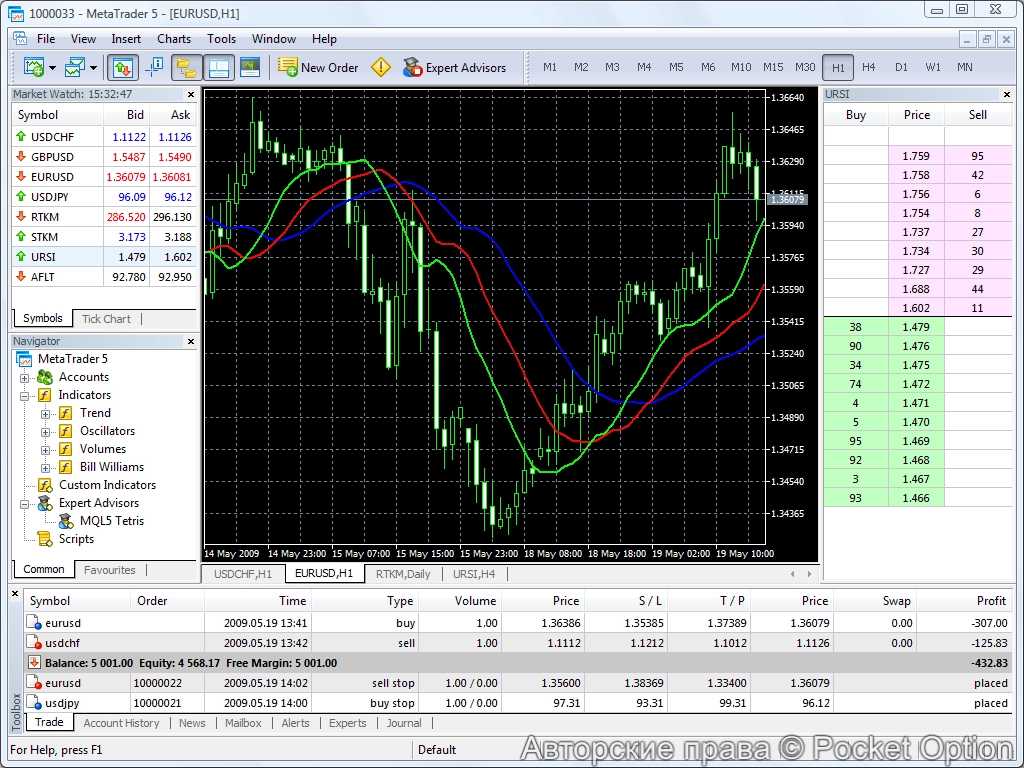Open the Strategy Tester toolbar icon

pyautogui.click(x=250, y=68)
